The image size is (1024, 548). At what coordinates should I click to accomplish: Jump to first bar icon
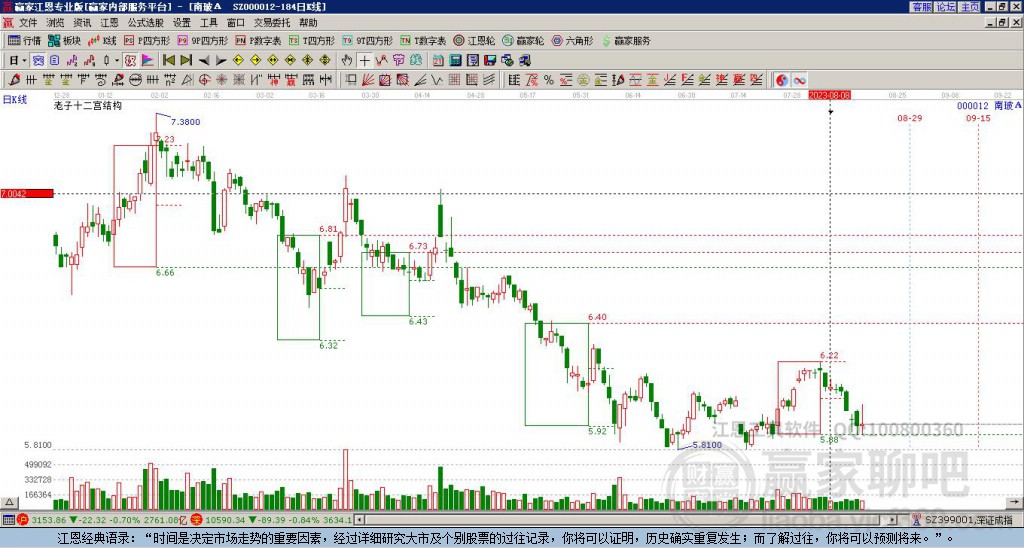(168, 61)
